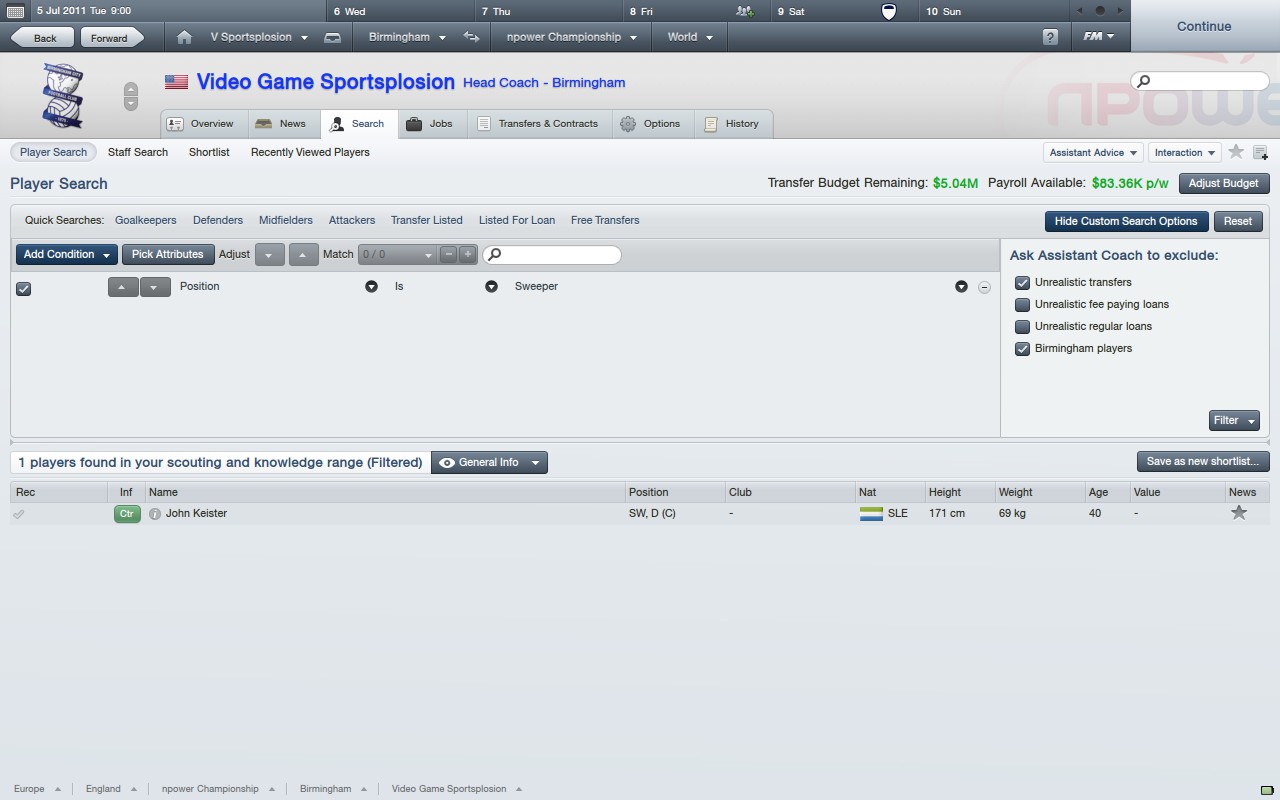Open the Saturday fixture shield icon

(x=888, y=12)
